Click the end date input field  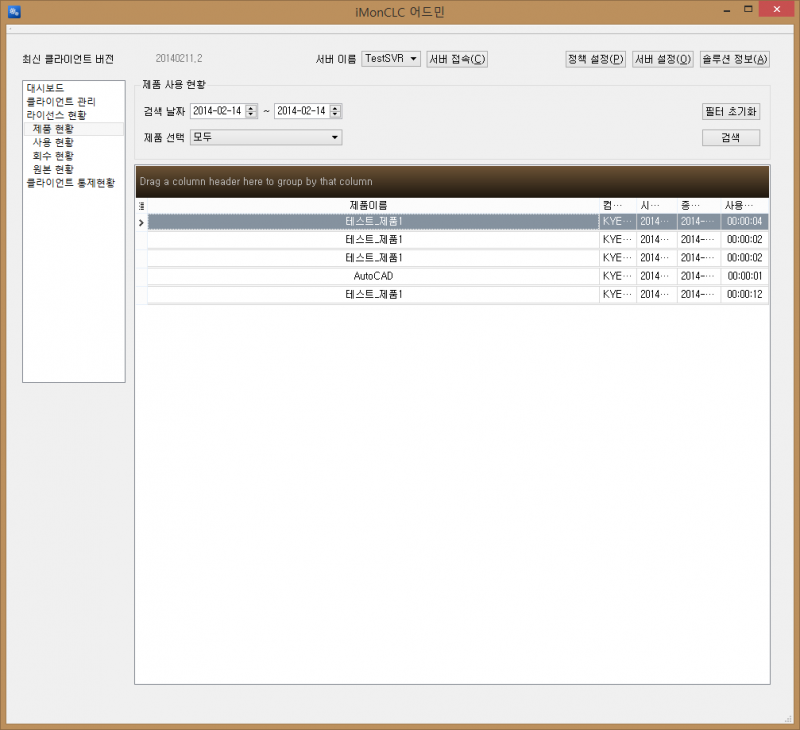[301, 111]
